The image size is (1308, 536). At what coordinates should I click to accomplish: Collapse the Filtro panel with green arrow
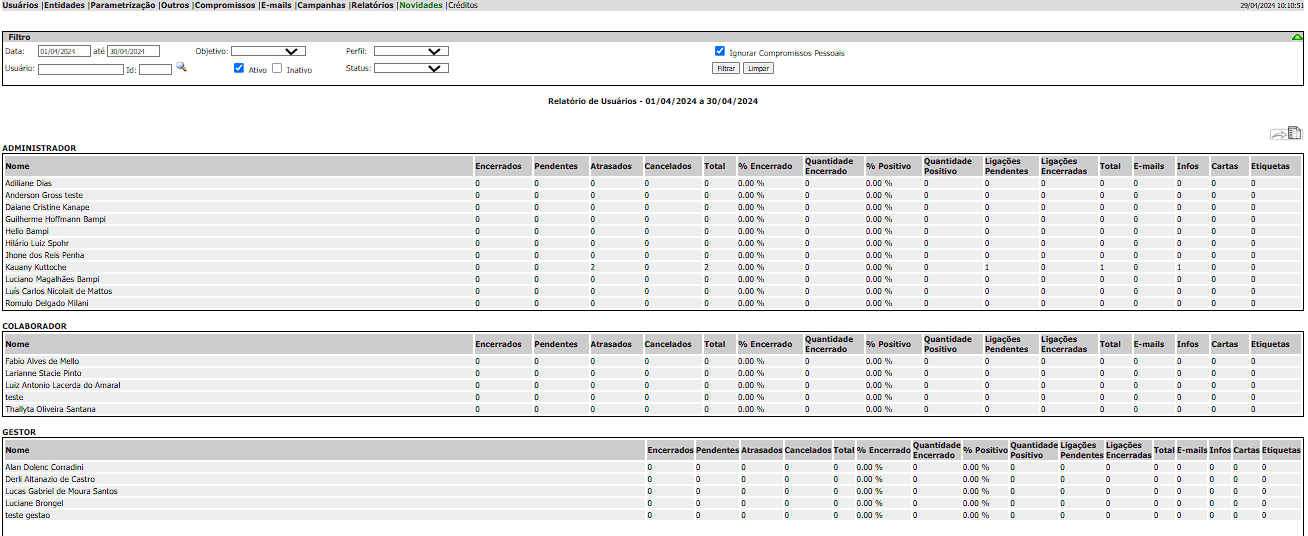point(1297,37)
